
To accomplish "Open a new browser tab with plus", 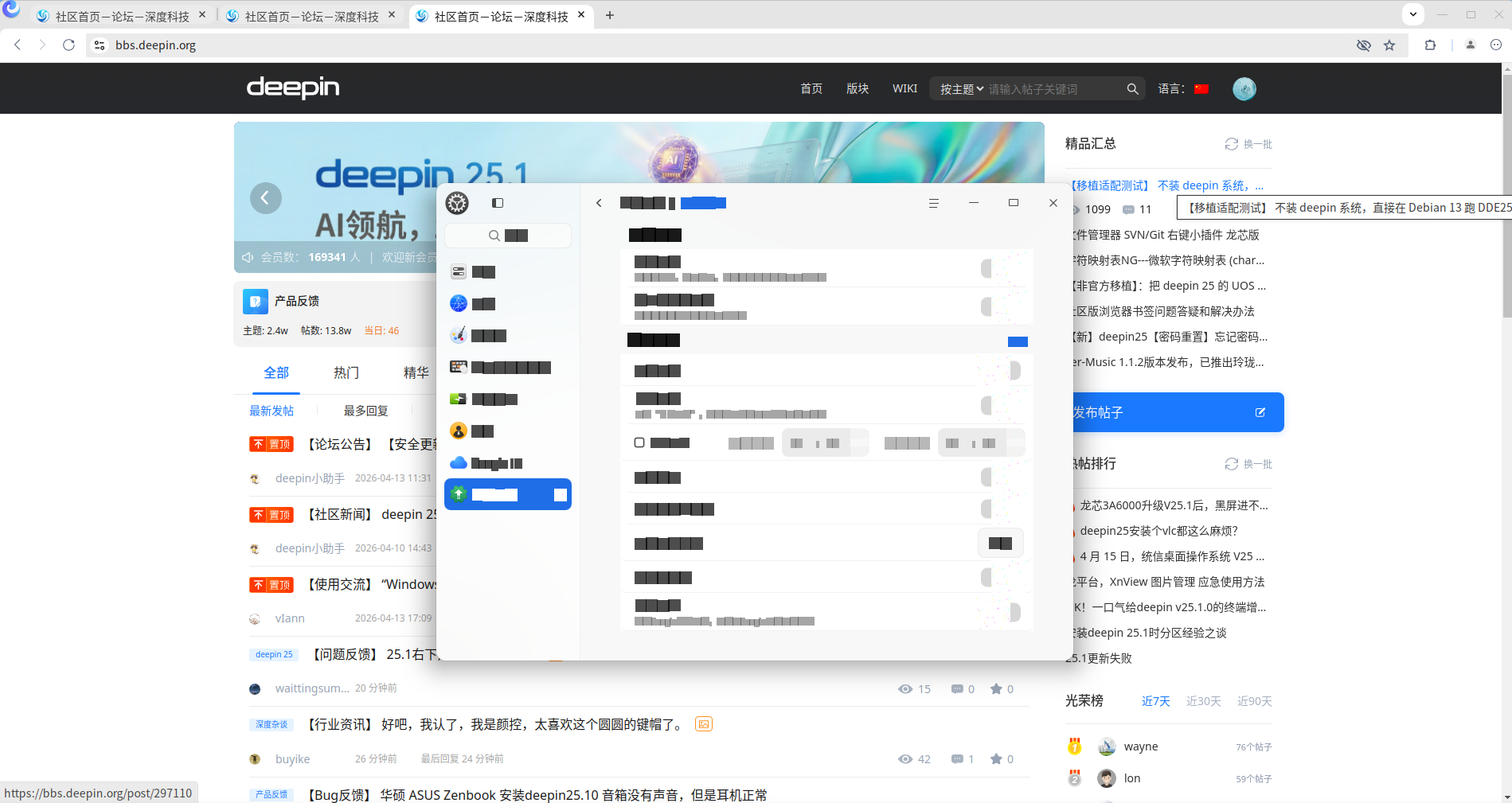I will click(x=610, y=15).
